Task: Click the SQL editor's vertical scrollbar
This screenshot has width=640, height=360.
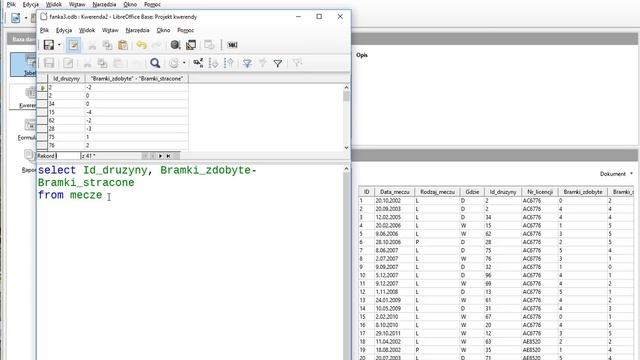Action: pyautogui.click(x=346, y=261)
